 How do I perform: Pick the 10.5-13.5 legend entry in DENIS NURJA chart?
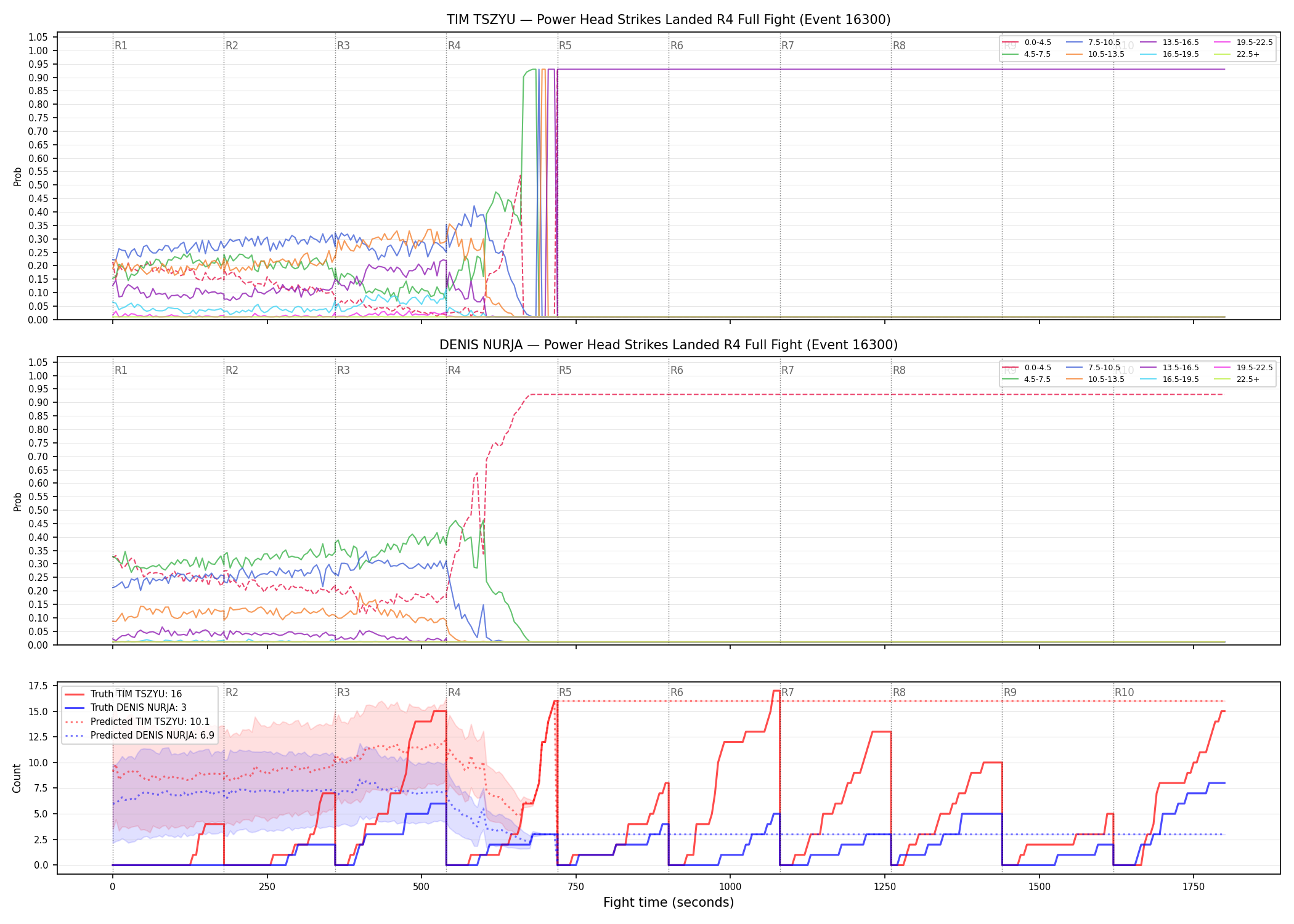click(1095, 379)
